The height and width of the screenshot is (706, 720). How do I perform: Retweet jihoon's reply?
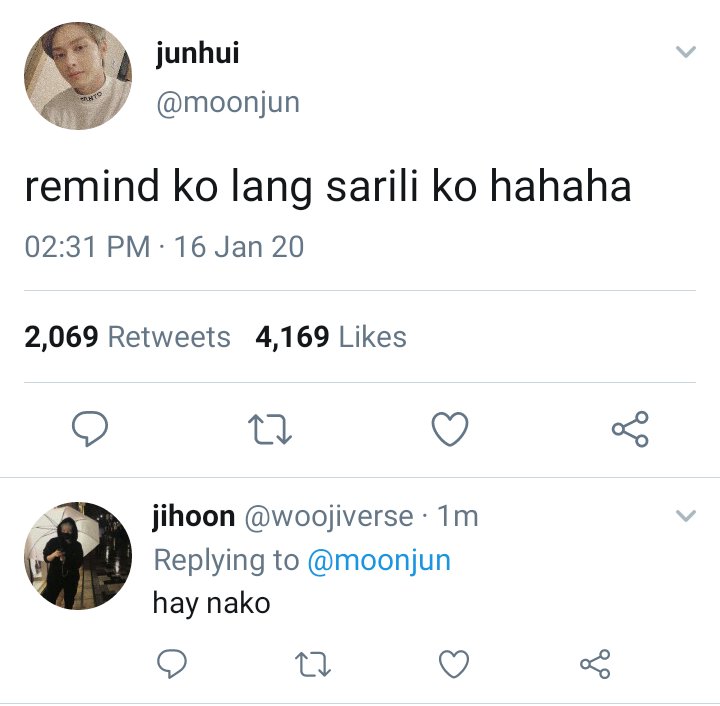[313, 664]
